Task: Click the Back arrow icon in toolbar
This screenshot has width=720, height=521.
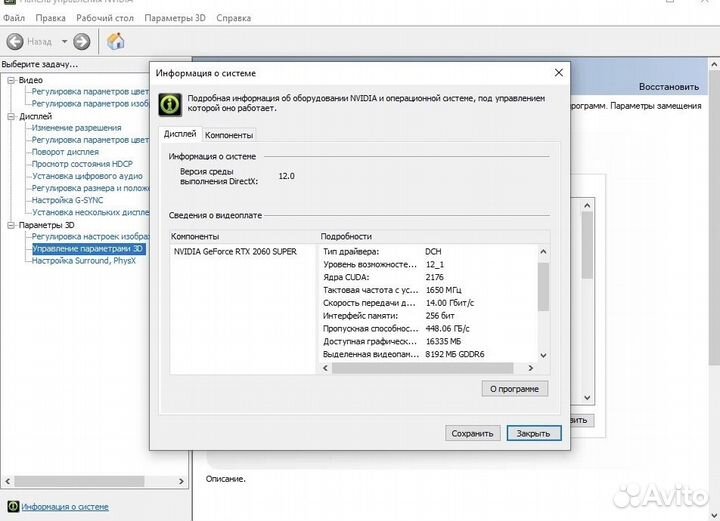Action: [x=15, y=41]
